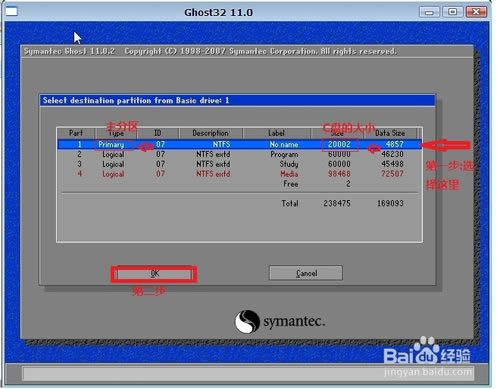Image resolution: width=500 pixels, height=389 pixels.
Task: Click the 72507 data size value
Action: 392,174
